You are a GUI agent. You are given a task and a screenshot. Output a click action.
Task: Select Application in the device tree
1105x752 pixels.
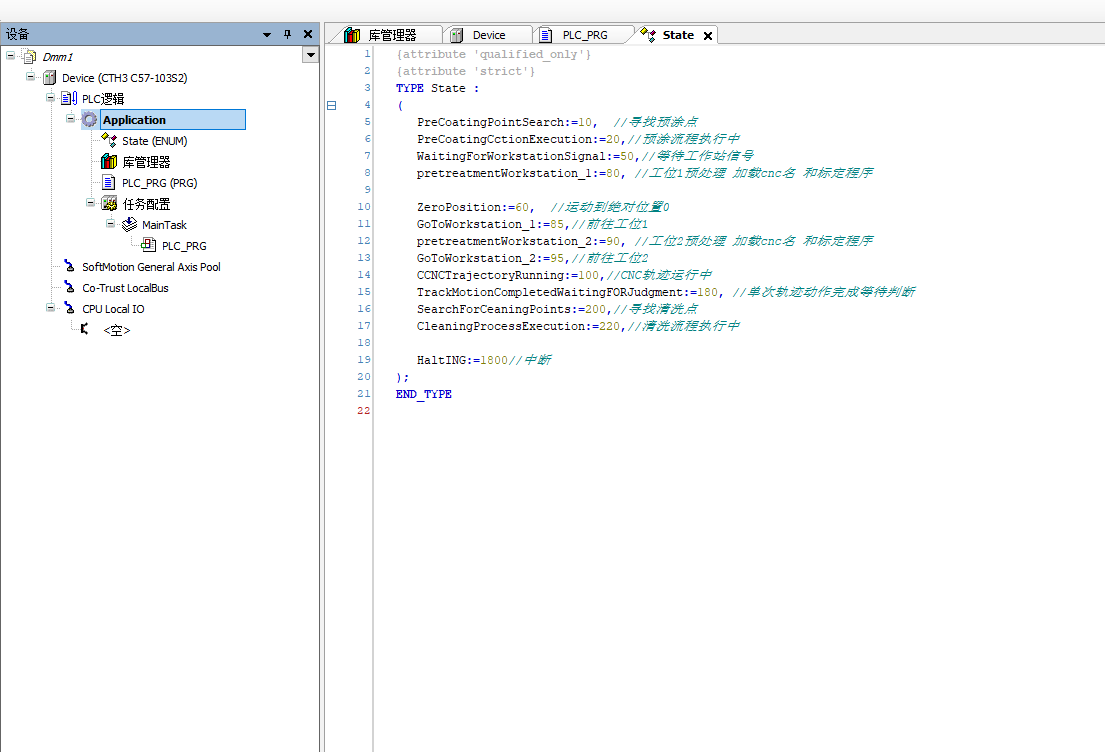click(173, 120)
